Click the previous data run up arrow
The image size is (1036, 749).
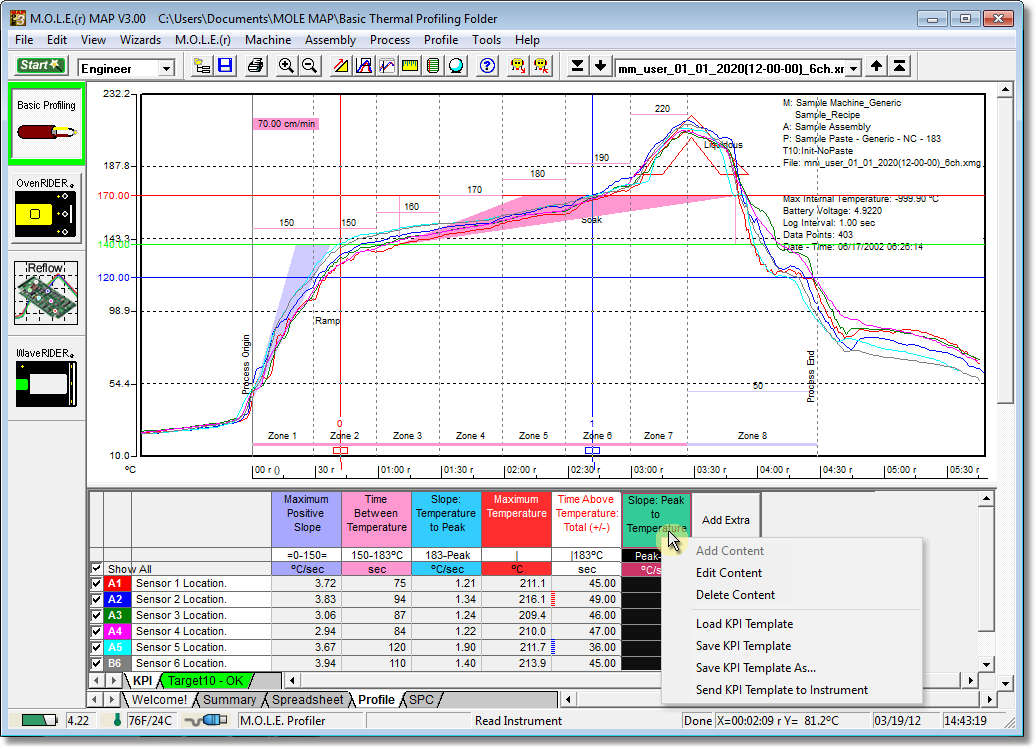pos(876,66)
